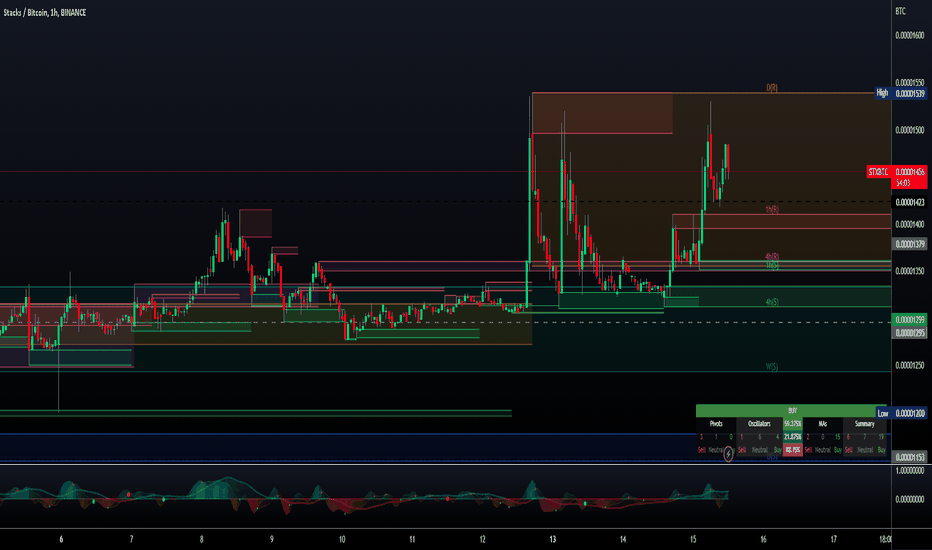
Task: Click the Summary Sell label
Action: [x=848, y=450]
